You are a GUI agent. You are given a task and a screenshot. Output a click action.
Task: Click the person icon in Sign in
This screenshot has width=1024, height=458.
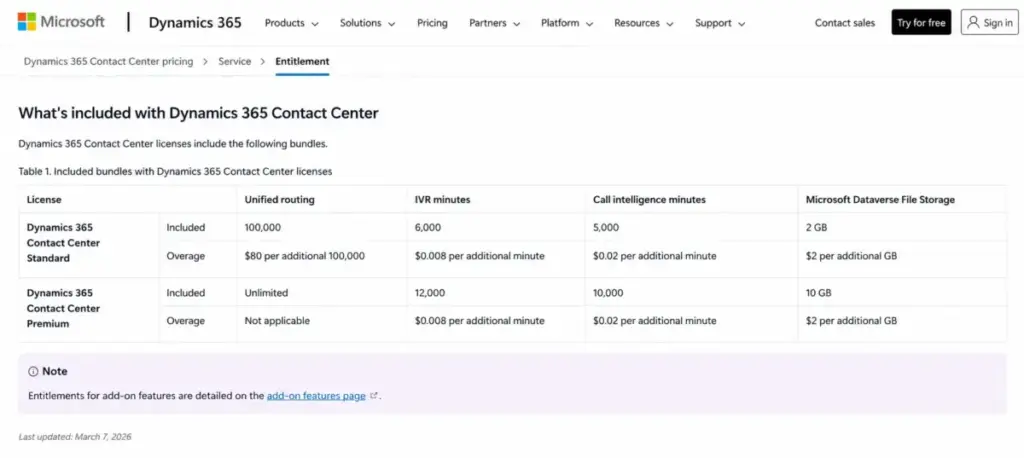click(973, 22)
